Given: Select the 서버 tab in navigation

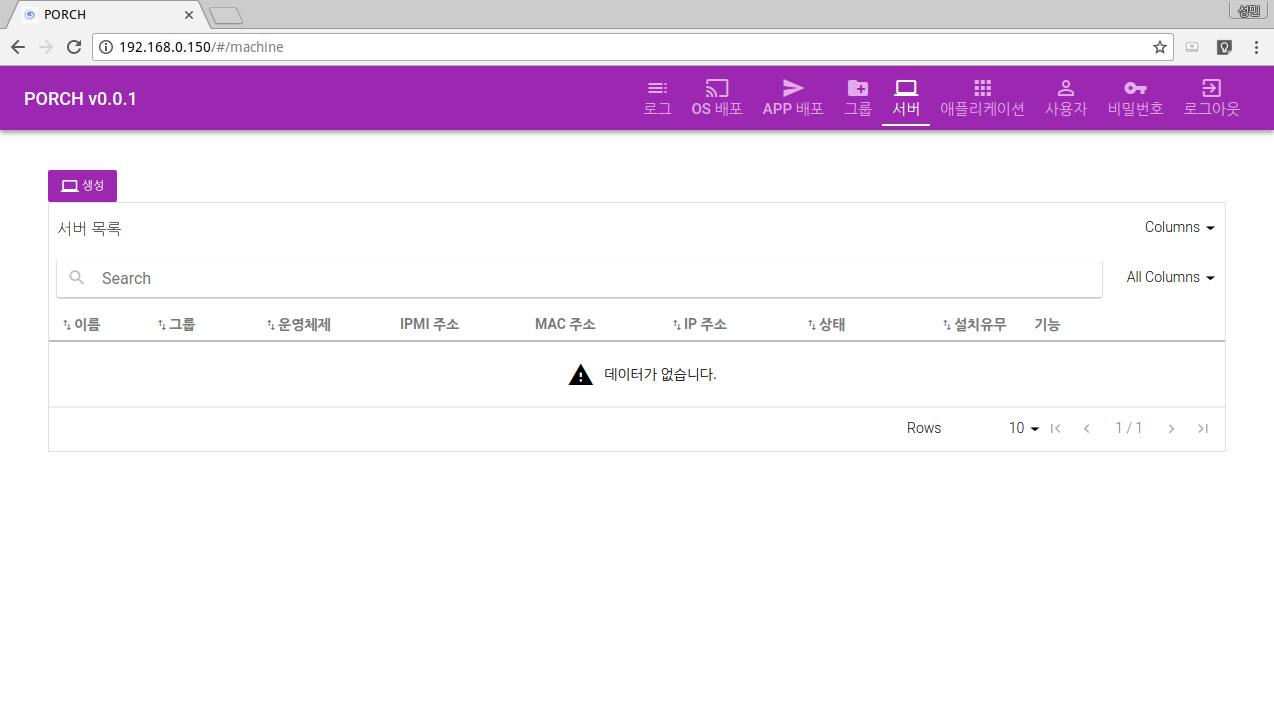Looking at the screenshot, I should (906, 98).
